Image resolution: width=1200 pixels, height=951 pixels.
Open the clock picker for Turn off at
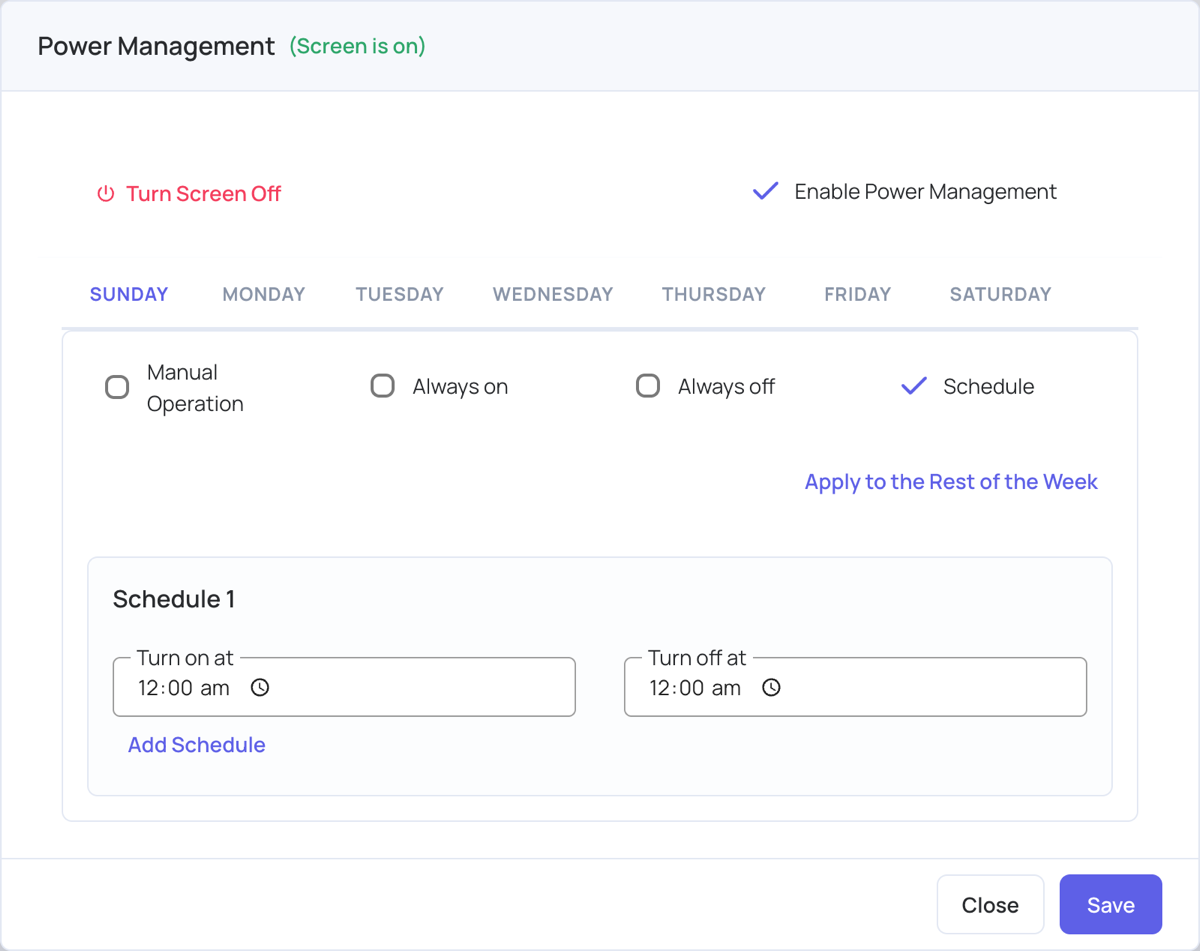coord(771,688)
